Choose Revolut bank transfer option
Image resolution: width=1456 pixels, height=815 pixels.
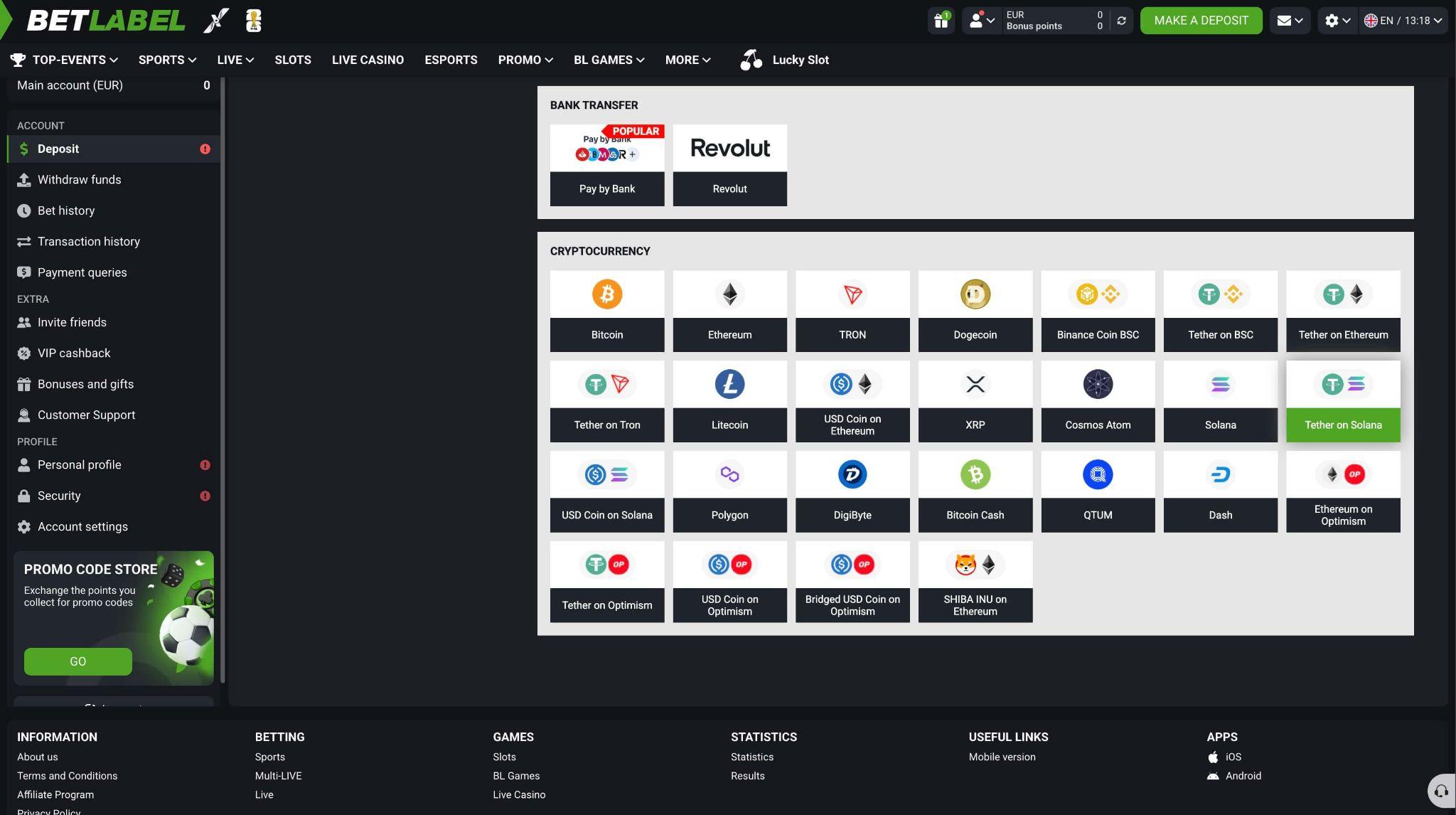click(x=729, y=165)
